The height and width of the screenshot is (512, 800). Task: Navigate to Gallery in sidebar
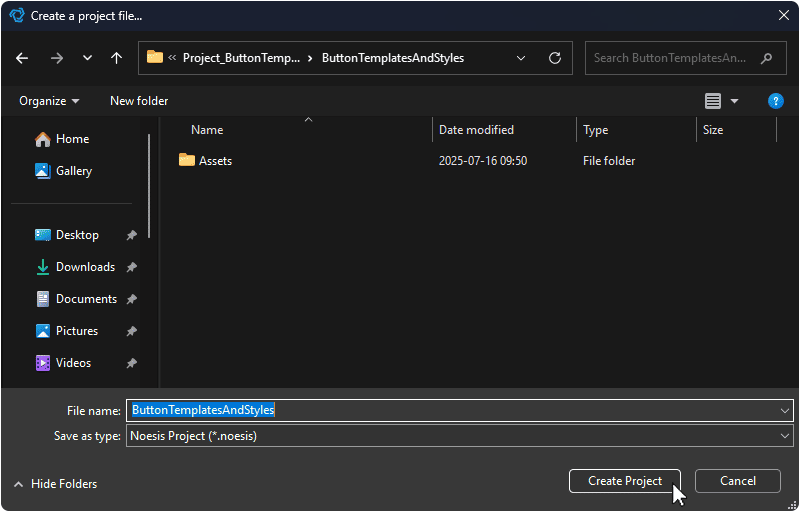[x=63, y=171]
